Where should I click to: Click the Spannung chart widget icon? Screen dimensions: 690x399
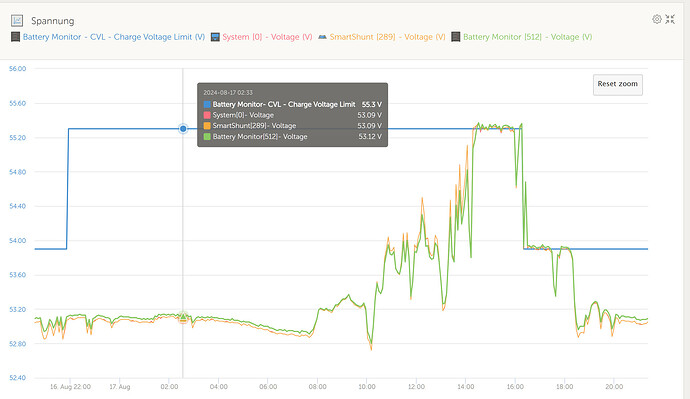tap(17, 20)
